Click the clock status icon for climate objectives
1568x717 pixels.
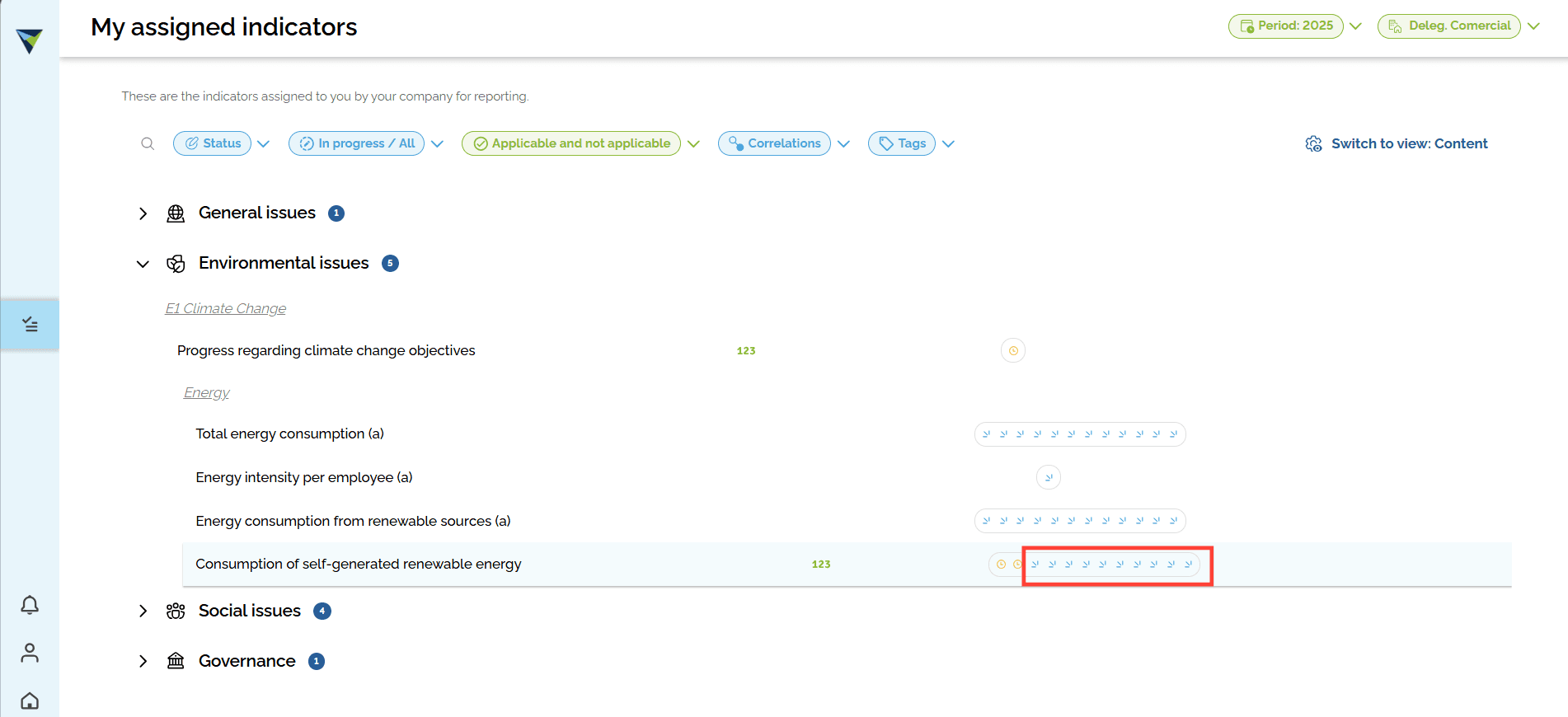[x=1013, y=350]
